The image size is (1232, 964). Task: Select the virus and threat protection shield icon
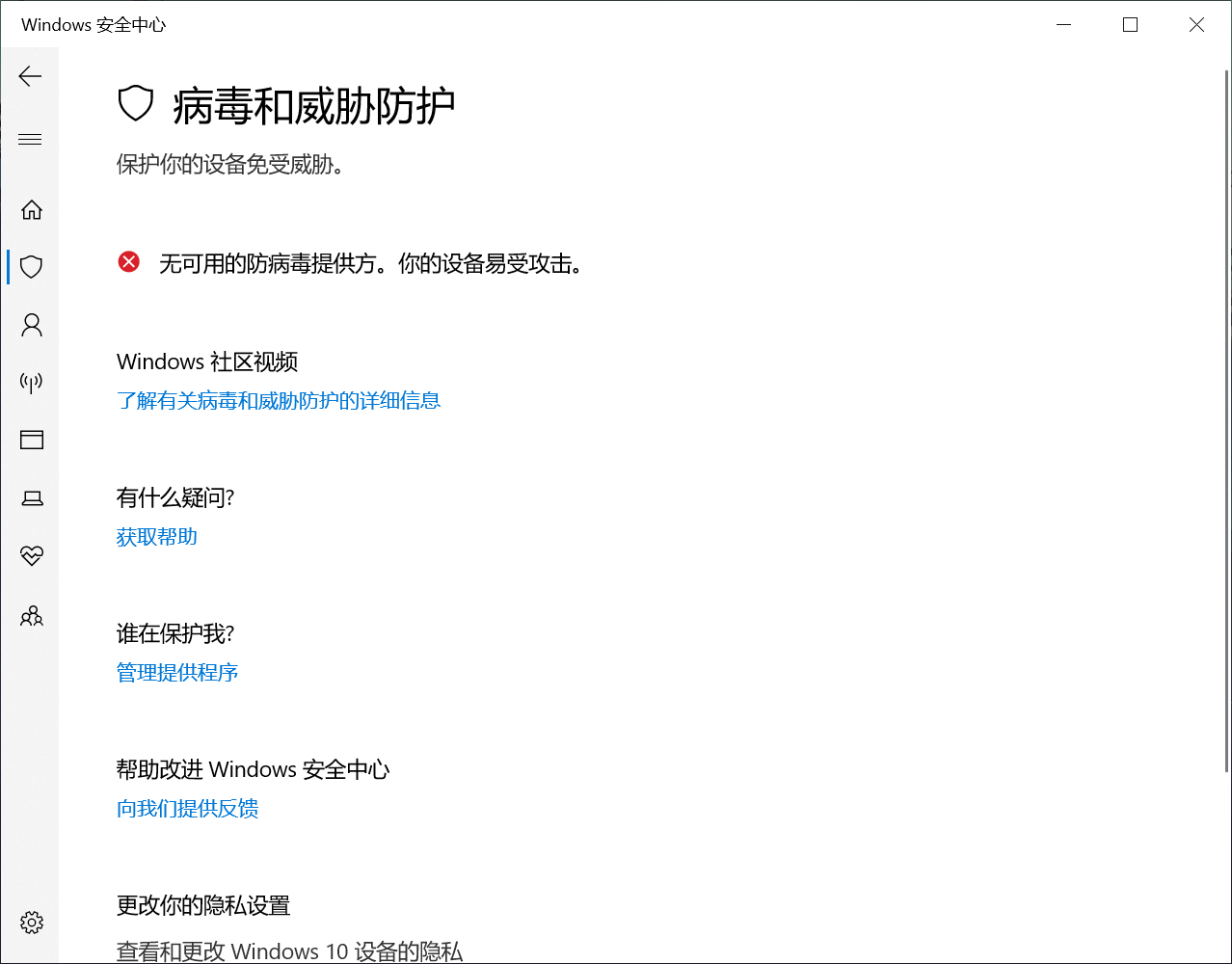pyautogui.click(x=32, y=266)
